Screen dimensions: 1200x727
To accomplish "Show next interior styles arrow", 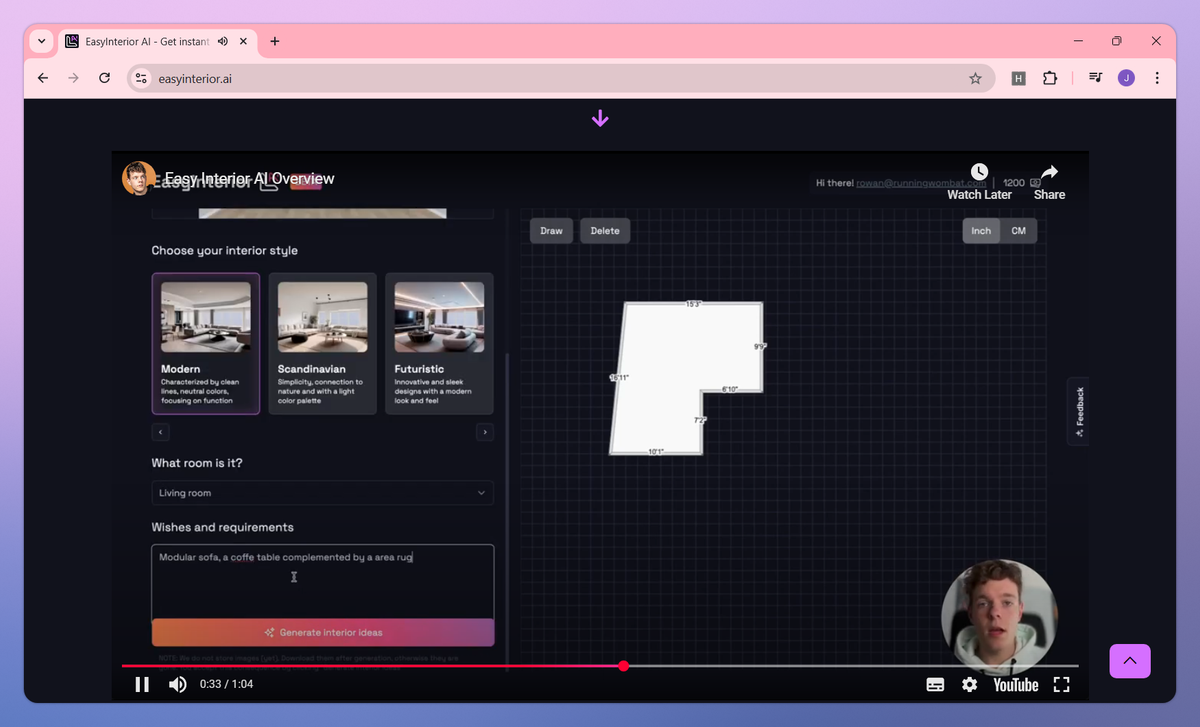I will [x=485, y=432].
